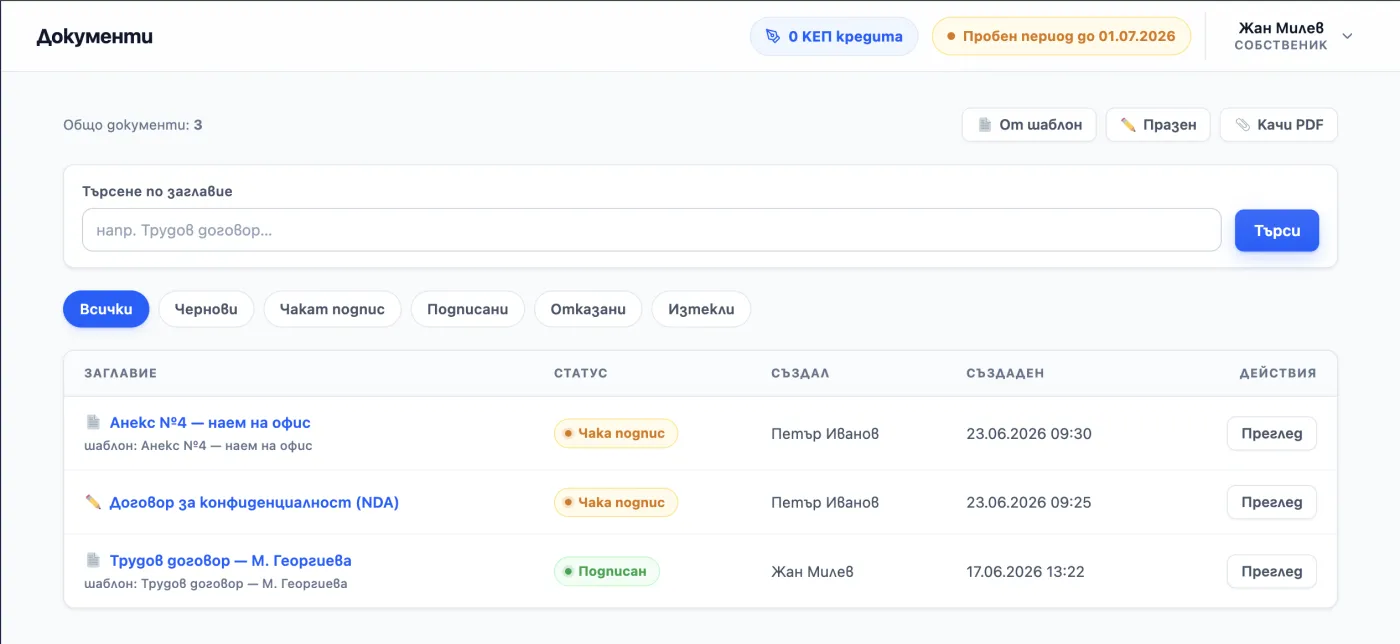Upload a file with Качи PDF button
Viewport: 1400px width, 644px height.
pos(1279,125)
